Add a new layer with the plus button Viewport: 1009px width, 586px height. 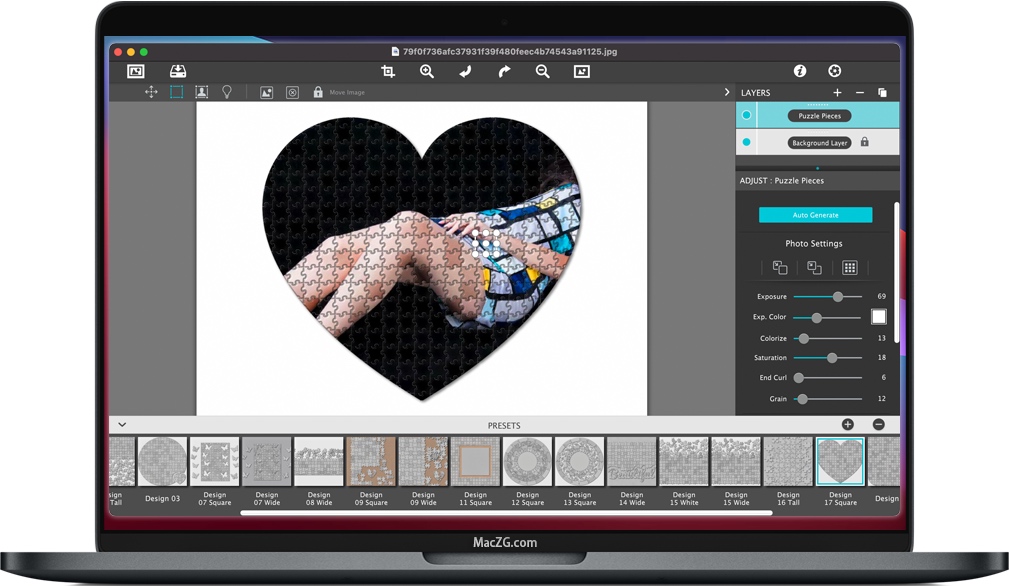[837, 92]
